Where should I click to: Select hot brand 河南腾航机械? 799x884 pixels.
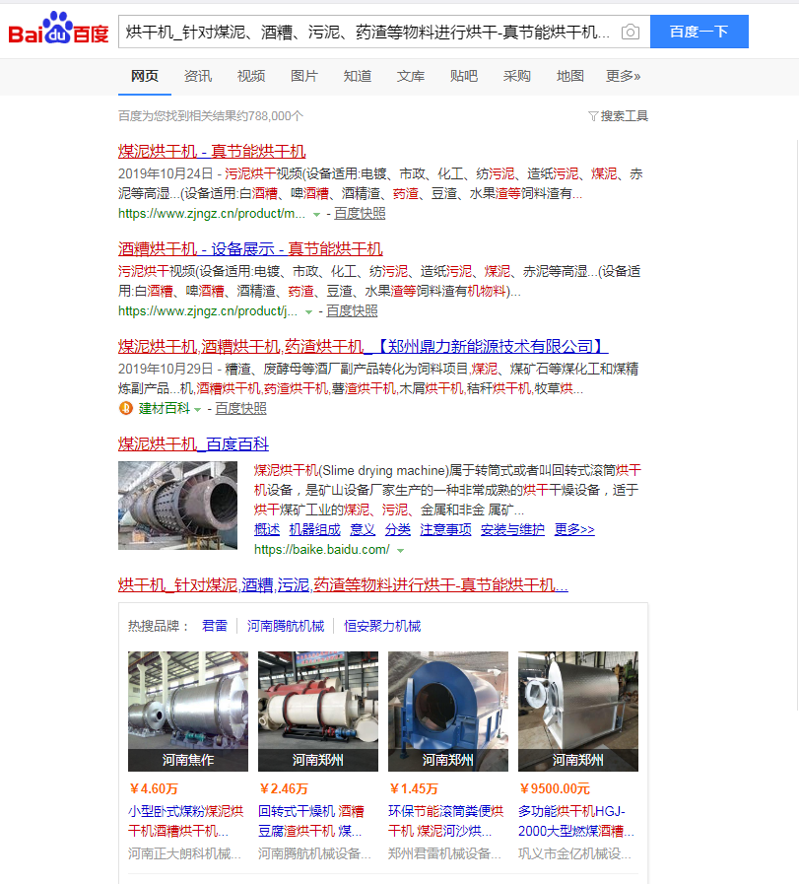[x=285, y=626]
